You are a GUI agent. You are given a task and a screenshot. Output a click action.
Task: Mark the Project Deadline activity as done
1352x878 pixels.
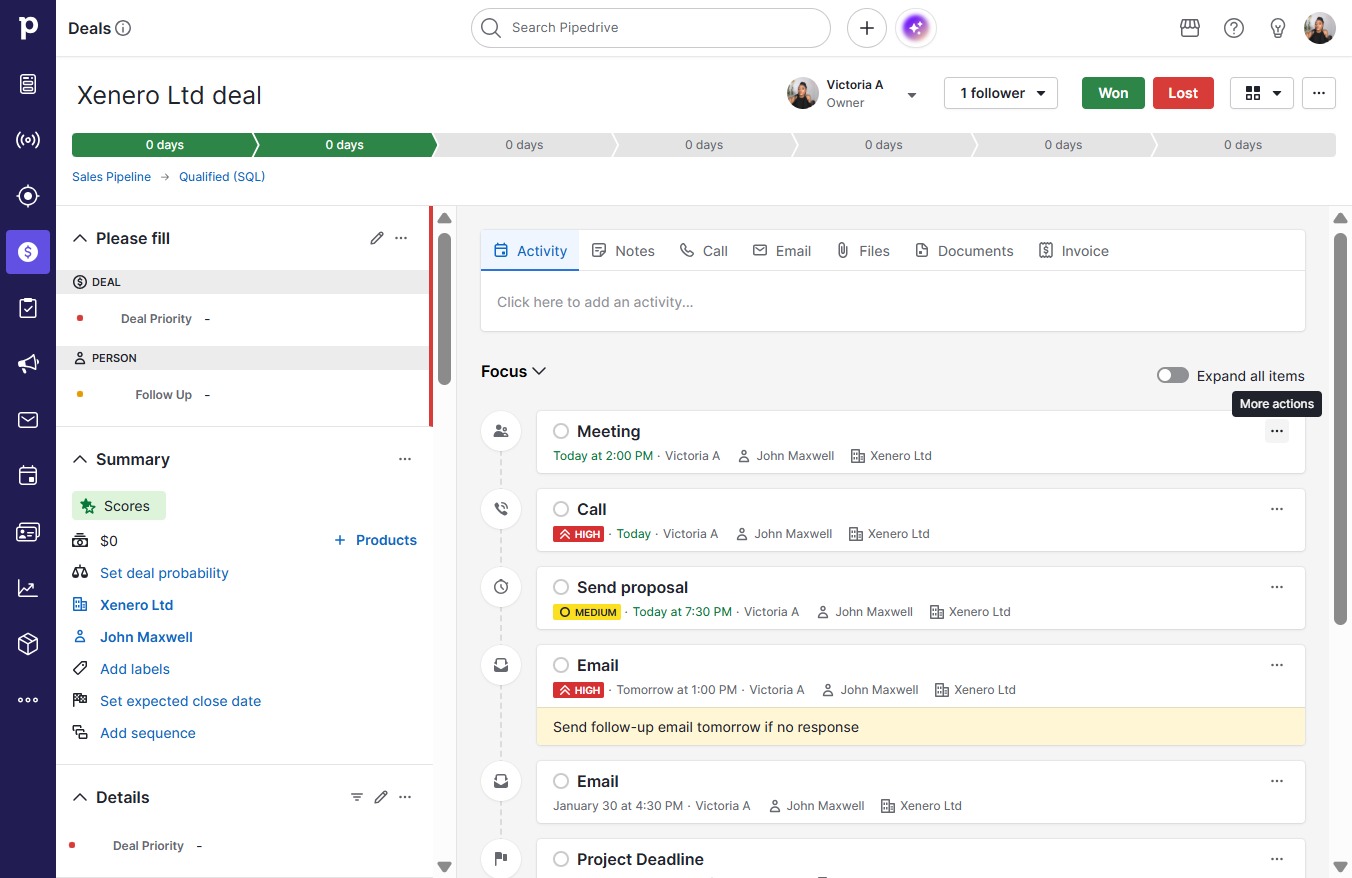561,859
